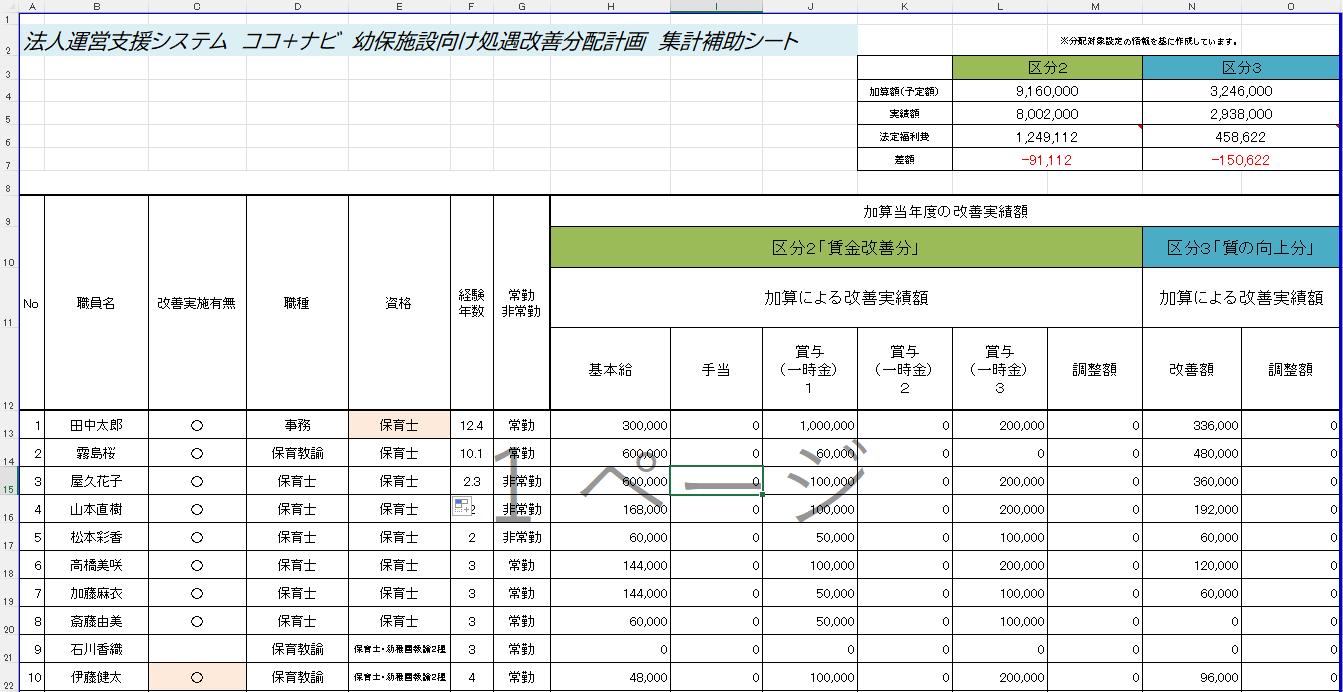The height and width of the screenshot is (692, 1343).
Task: Select column N header
Action: pos(1192,6)
